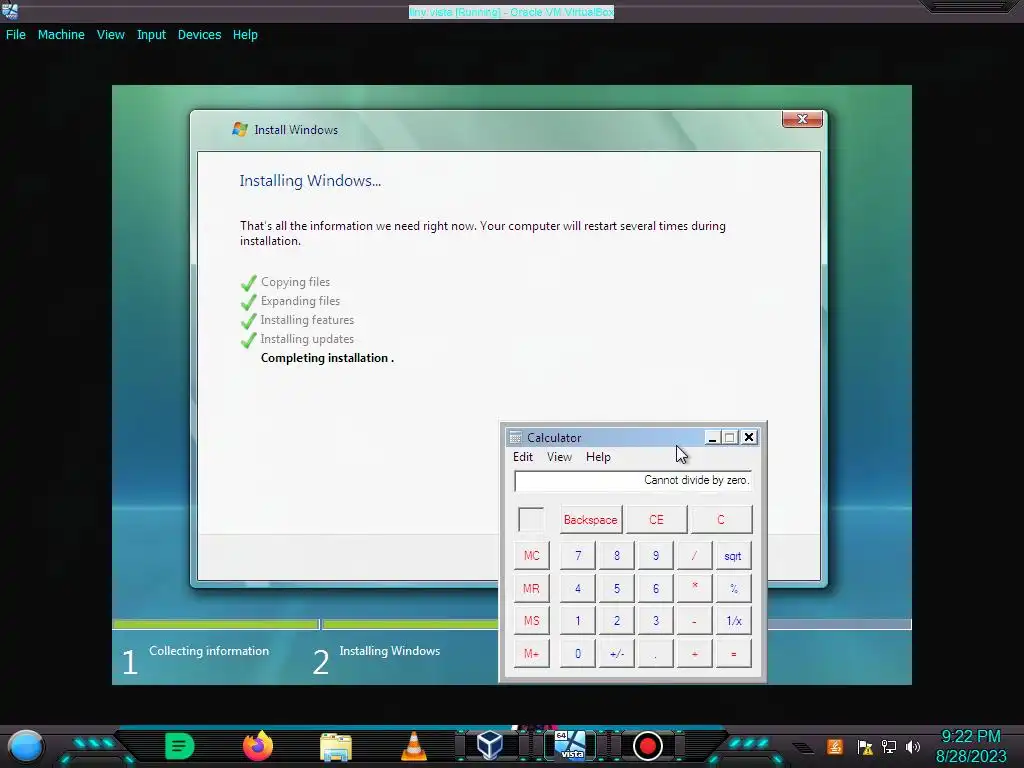Click calculator digit 2
This screenshot has width=1024, height=768.
[616, 620]
